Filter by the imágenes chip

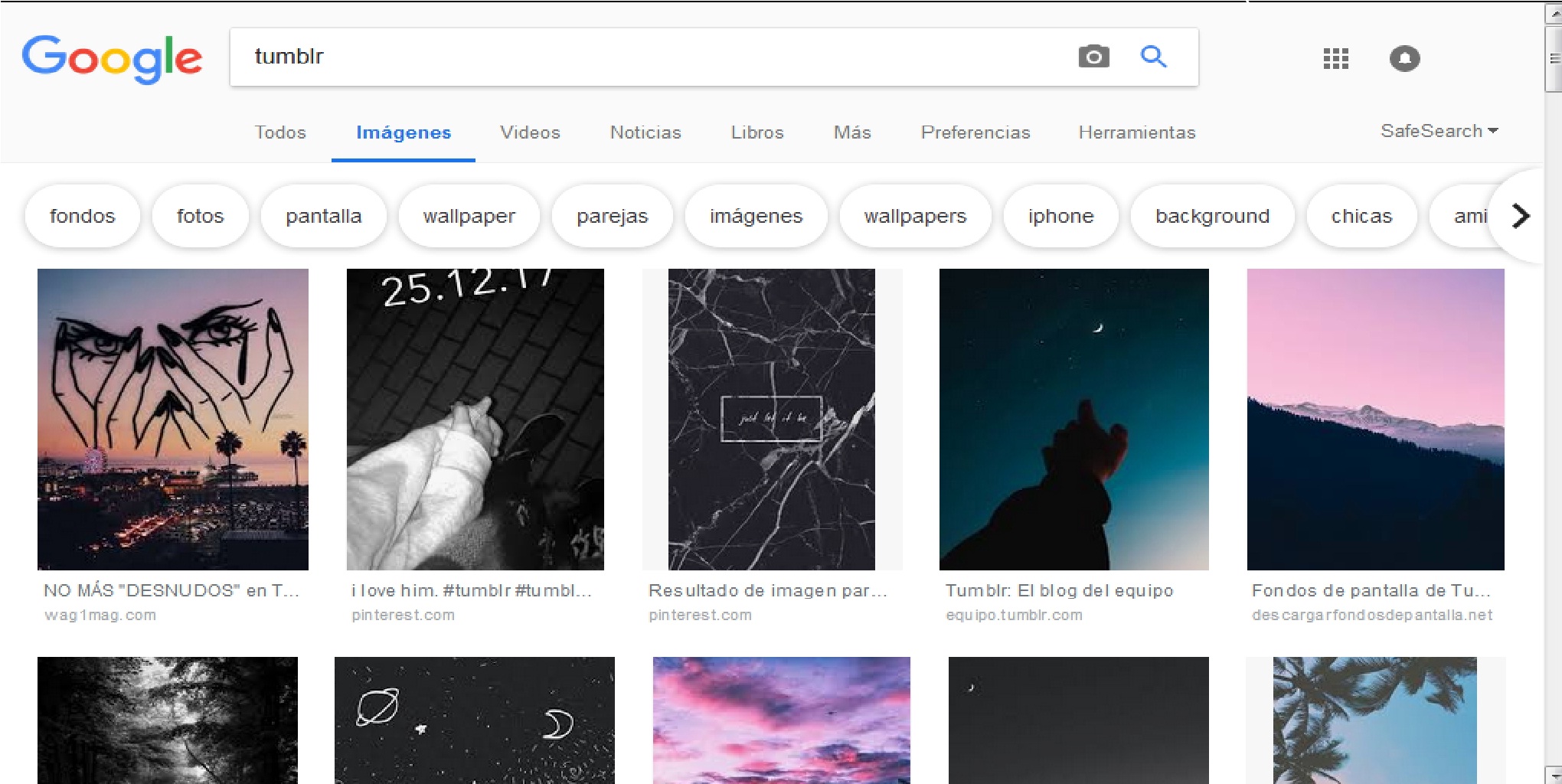[756, 216]
